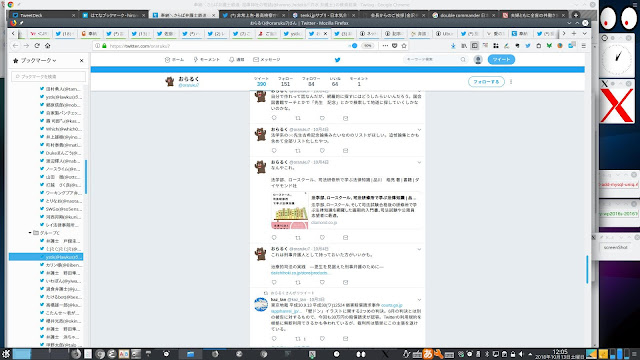The width and height of the screenshot is (640, 360).
Task: Open モーメント in Twitter nav
Action: point(207,60)
